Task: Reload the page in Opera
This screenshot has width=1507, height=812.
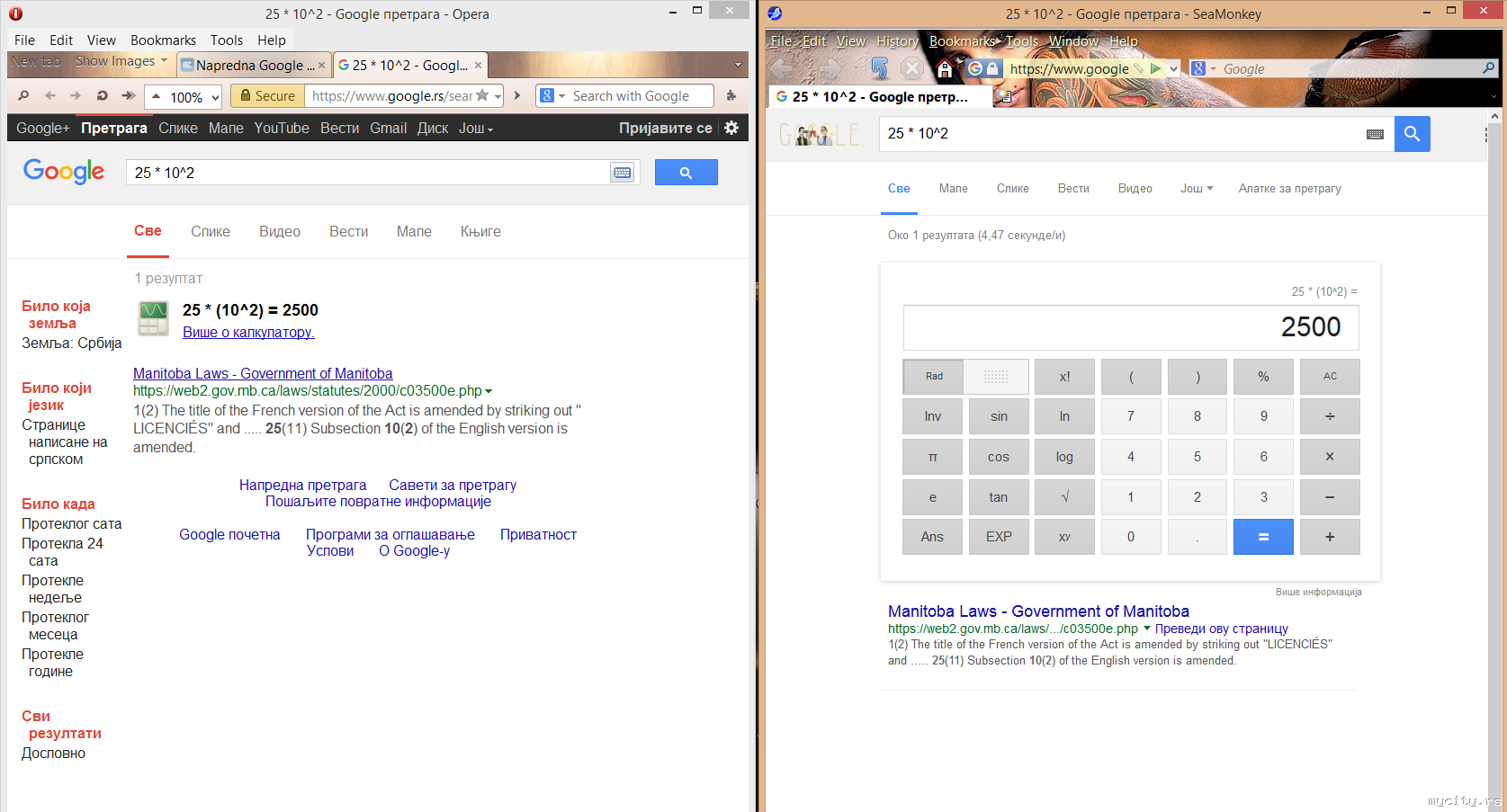Action: tap(102, 96)
